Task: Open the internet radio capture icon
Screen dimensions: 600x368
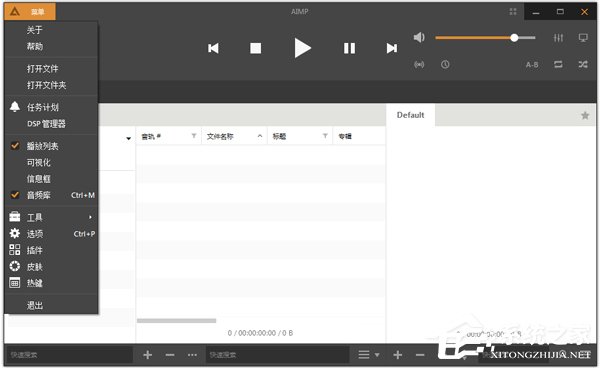Action: 419,65
